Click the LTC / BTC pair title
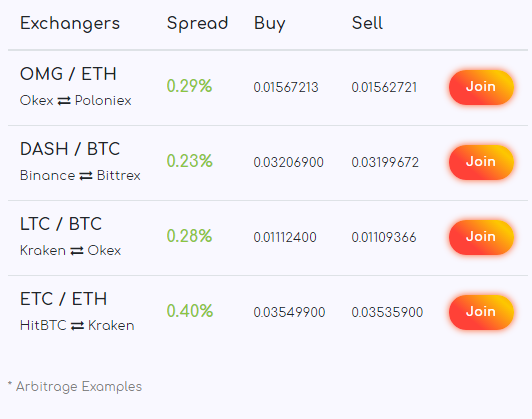The width and height of the screenshot is (532, 419). coord(61,224)
